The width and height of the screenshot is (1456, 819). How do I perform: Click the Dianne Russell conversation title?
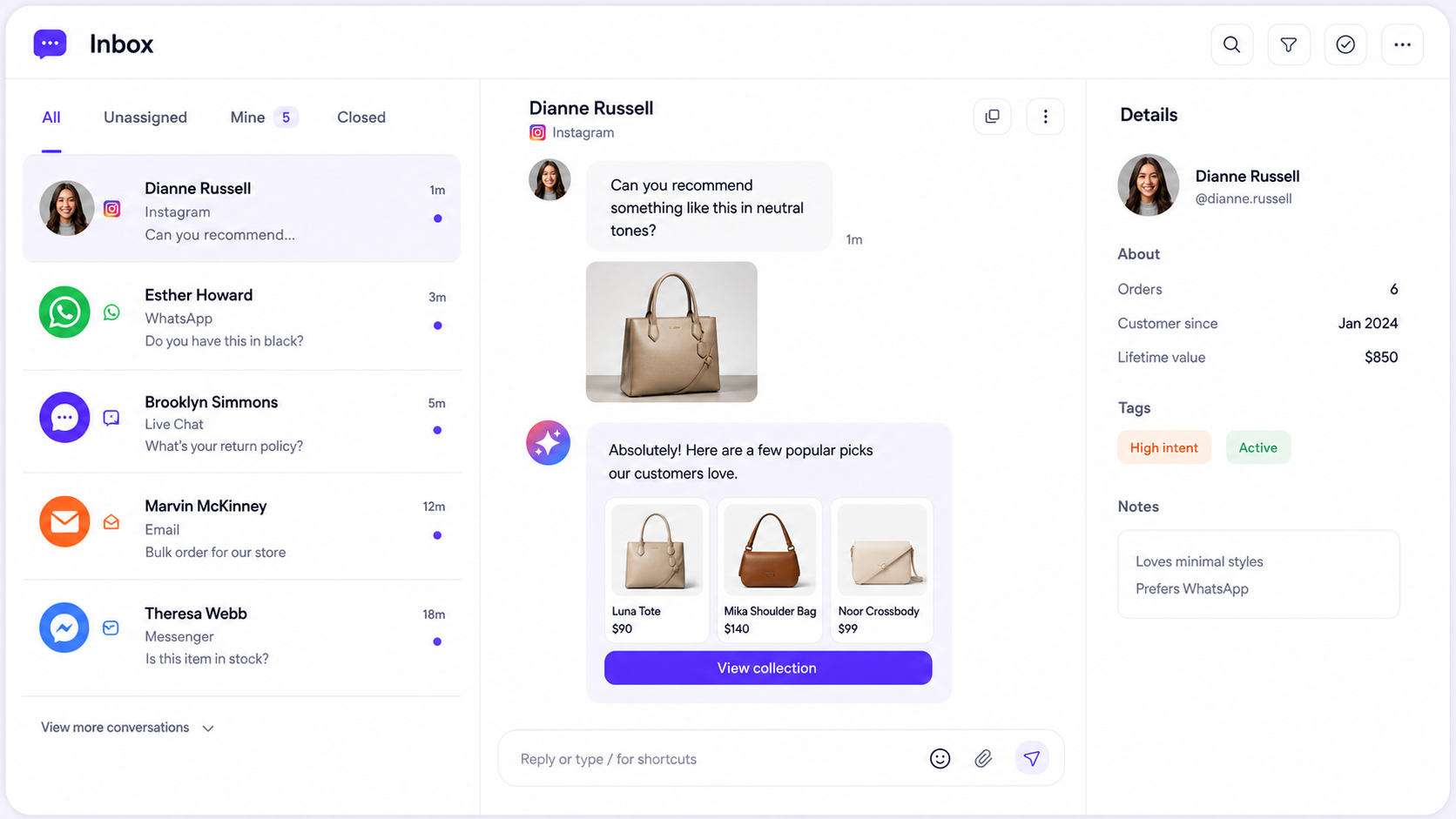(x=591, y=108)
